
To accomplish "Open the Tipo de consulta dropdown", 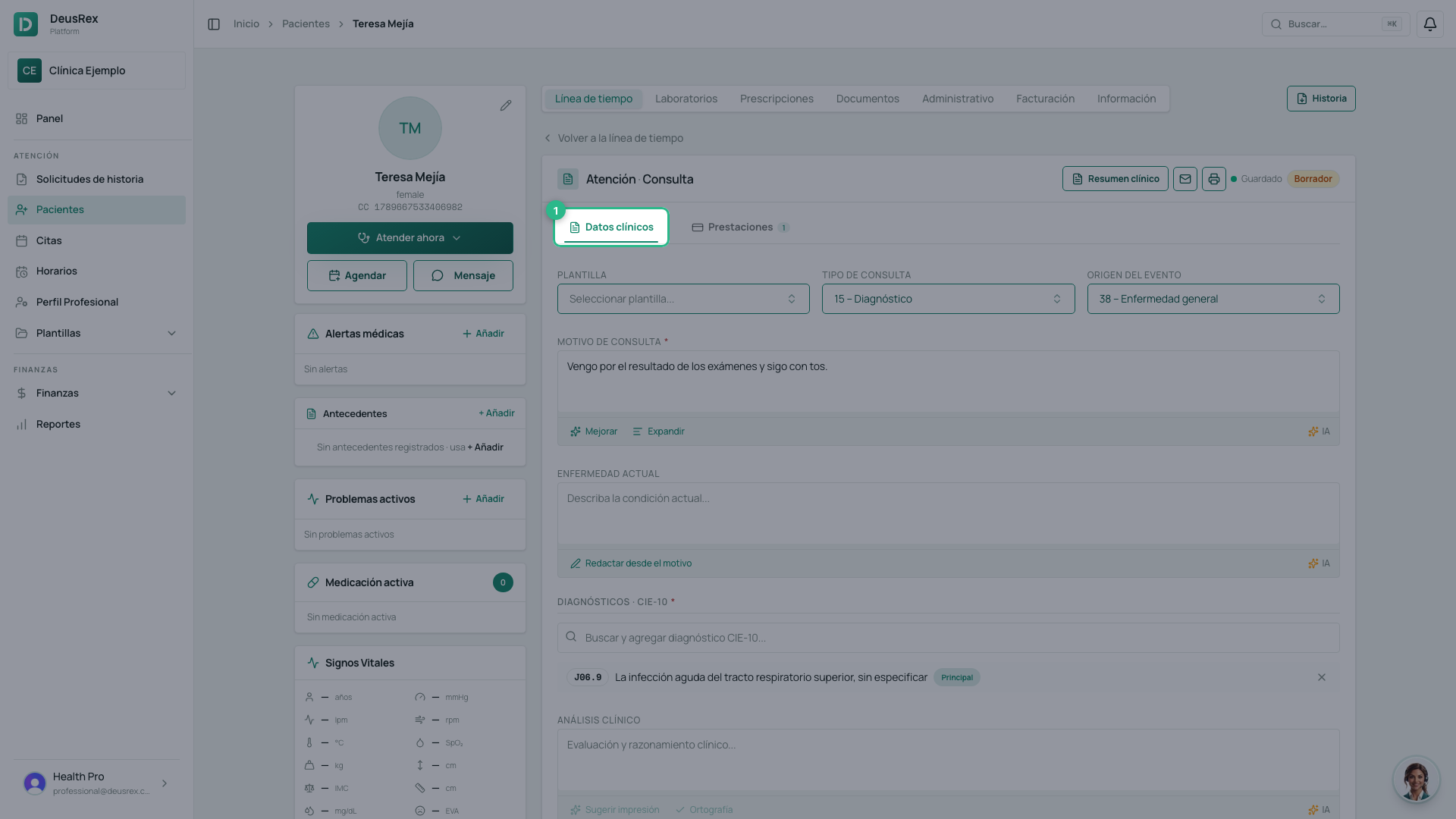I will (x=948, y=299).
